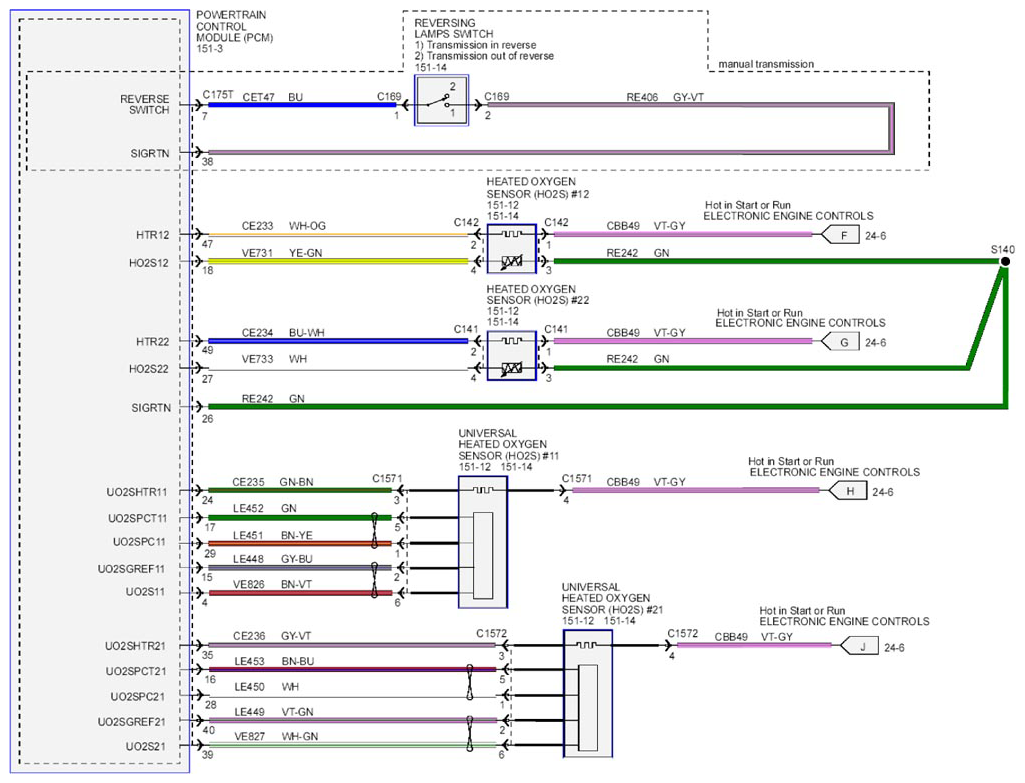
Task: Pick the 'UO2SPC21' pin label
Action: (138, 697)
